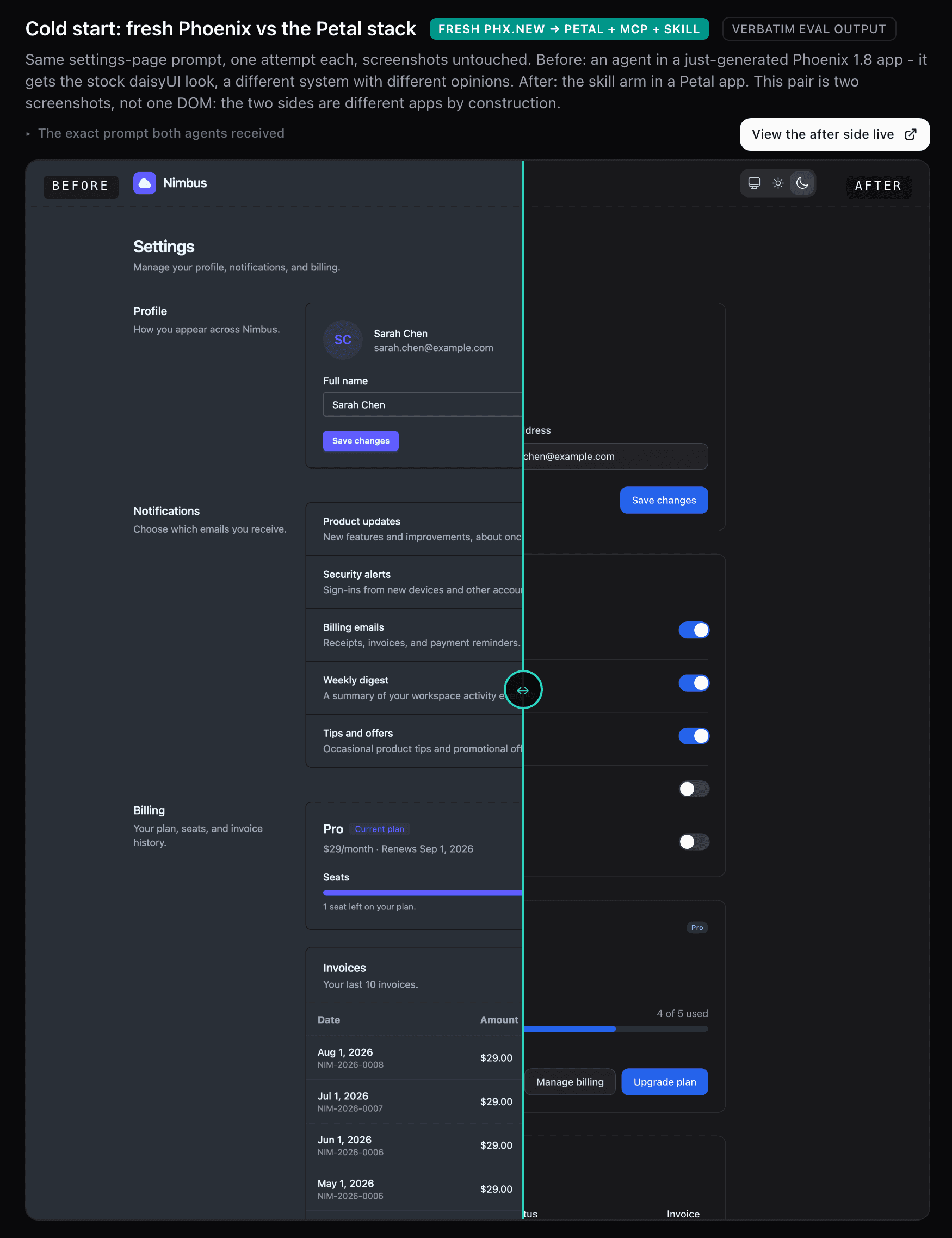This screenshot has height=1238, width=952.
Task: Click the Aug 1, 2026 invoice row
Action: (x=414, y=1058)
